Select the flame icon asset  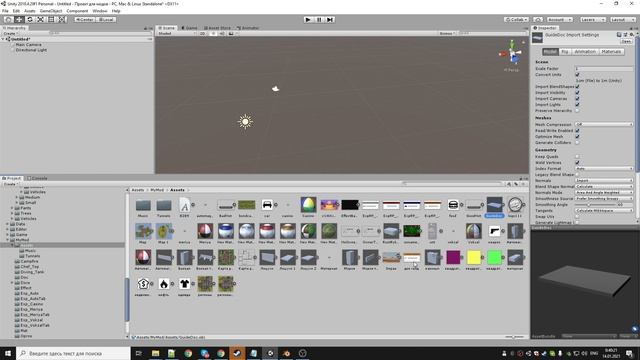pos(164,284)
